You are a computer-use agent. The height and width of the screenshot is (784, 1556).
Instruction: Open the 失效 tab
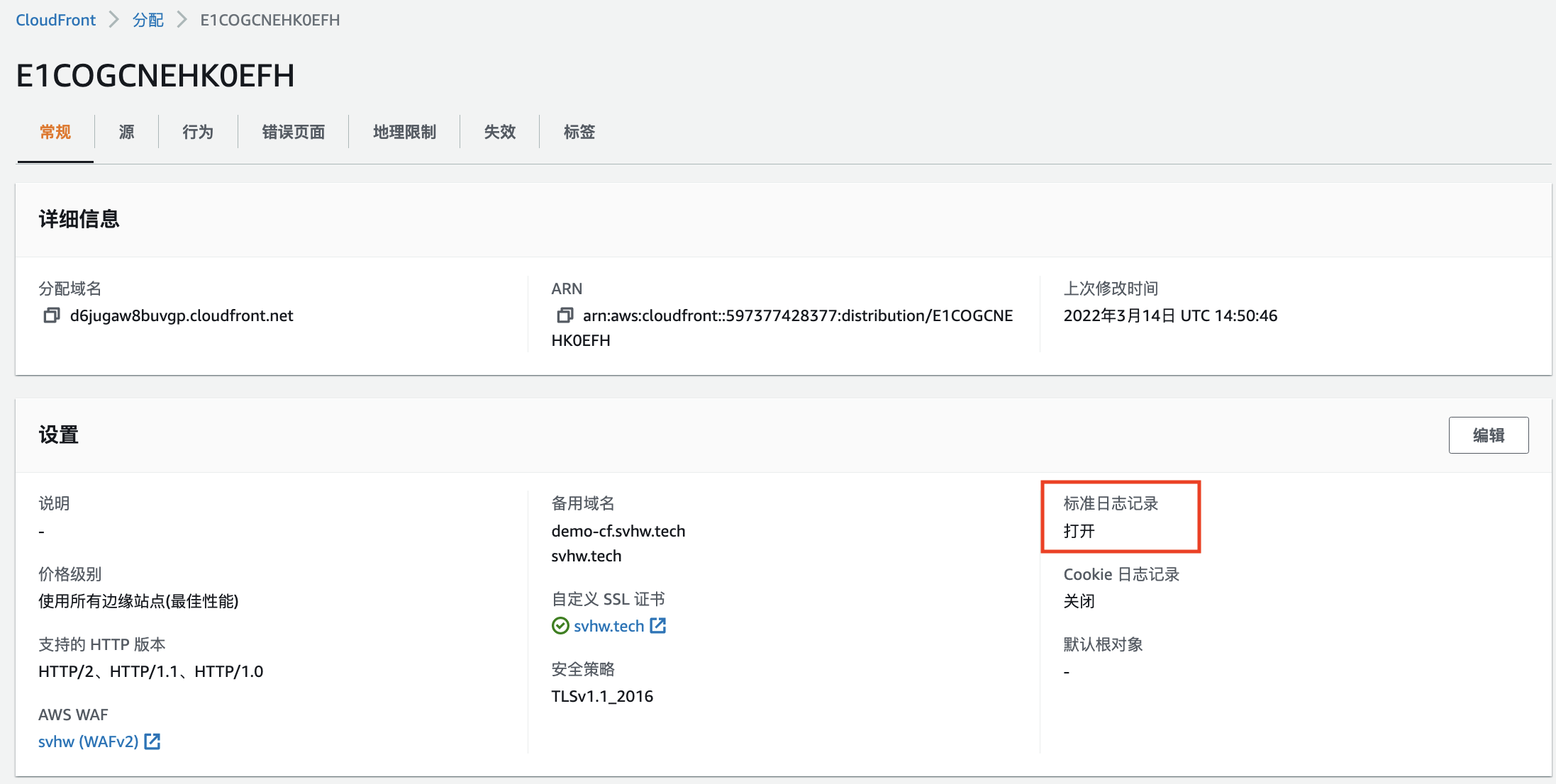pos(499,132)
